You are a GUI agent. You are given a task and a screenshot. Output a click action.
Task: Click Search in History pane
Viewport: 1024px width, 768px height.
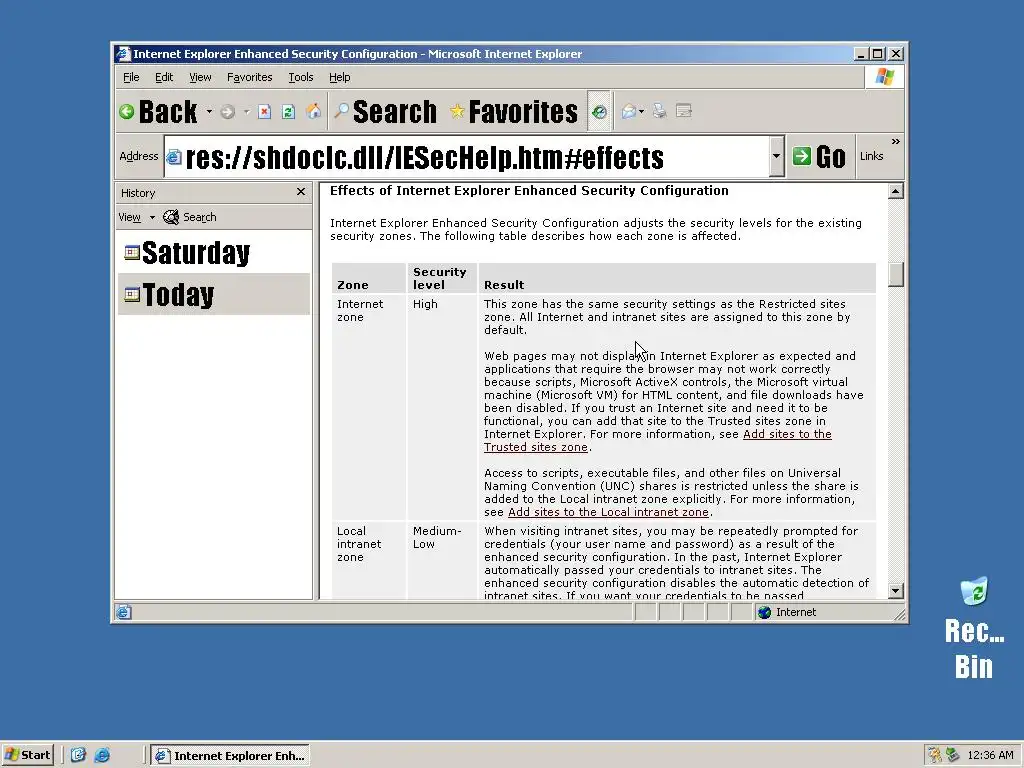point(190,217)
